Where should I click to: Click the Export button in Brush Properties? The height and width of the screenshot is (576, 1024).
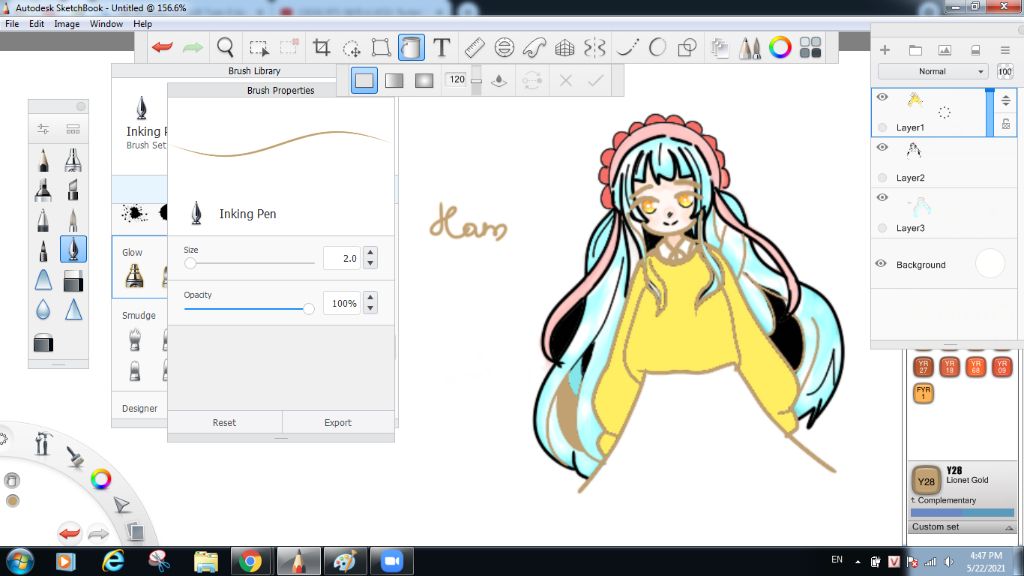point(338,423)
